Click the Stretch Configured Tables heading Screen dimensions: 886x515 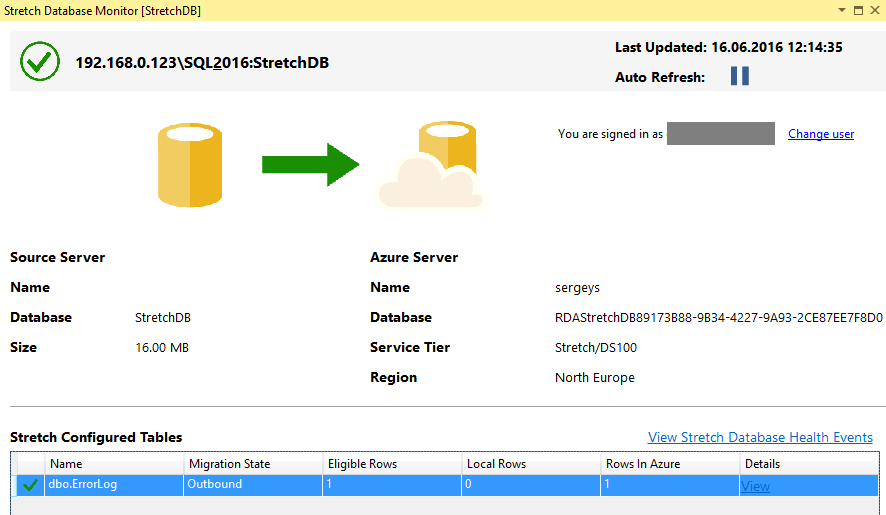[x=96, y=438]
